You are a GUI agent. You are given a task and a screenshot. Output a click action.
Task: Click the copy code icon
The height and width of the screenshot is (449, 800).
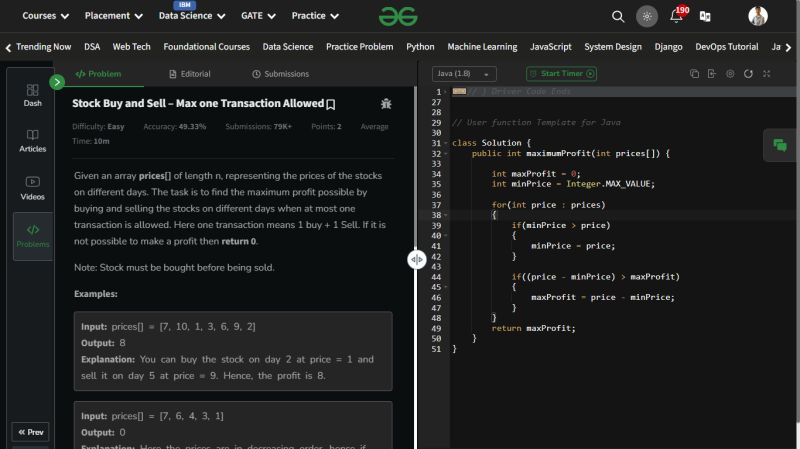tap(694, 74)
